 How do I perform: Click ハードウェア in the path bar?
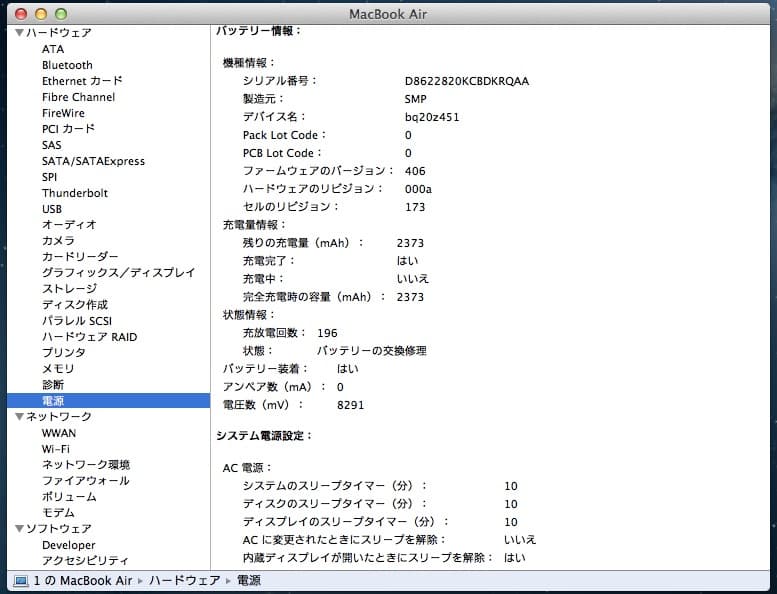click(x=184, y=581)
